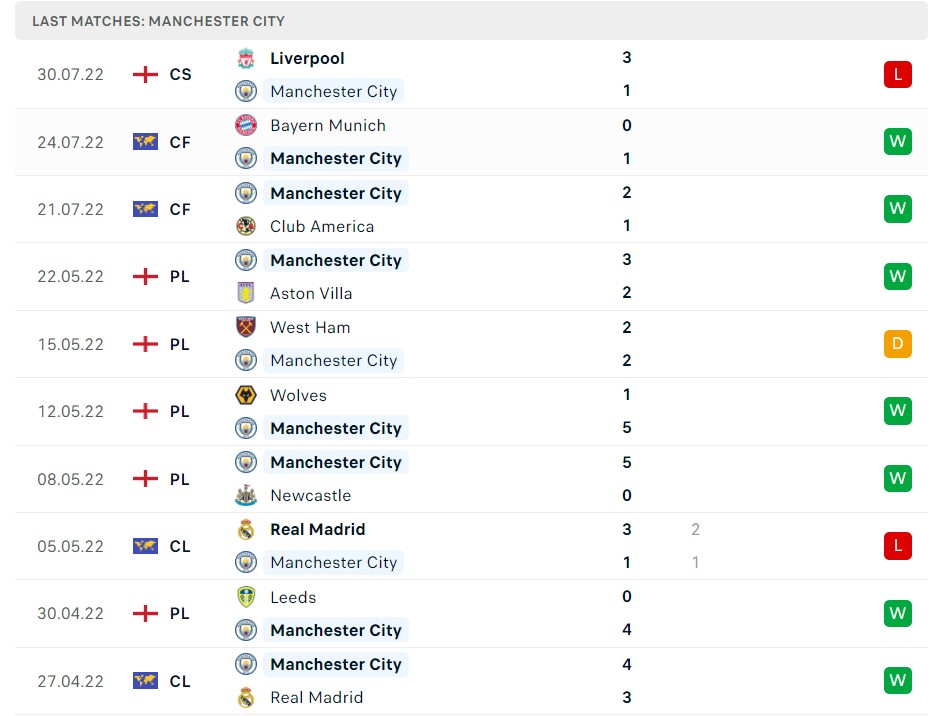
Task: Click the D badge on the West Ham row
Action: coord(897,343)
